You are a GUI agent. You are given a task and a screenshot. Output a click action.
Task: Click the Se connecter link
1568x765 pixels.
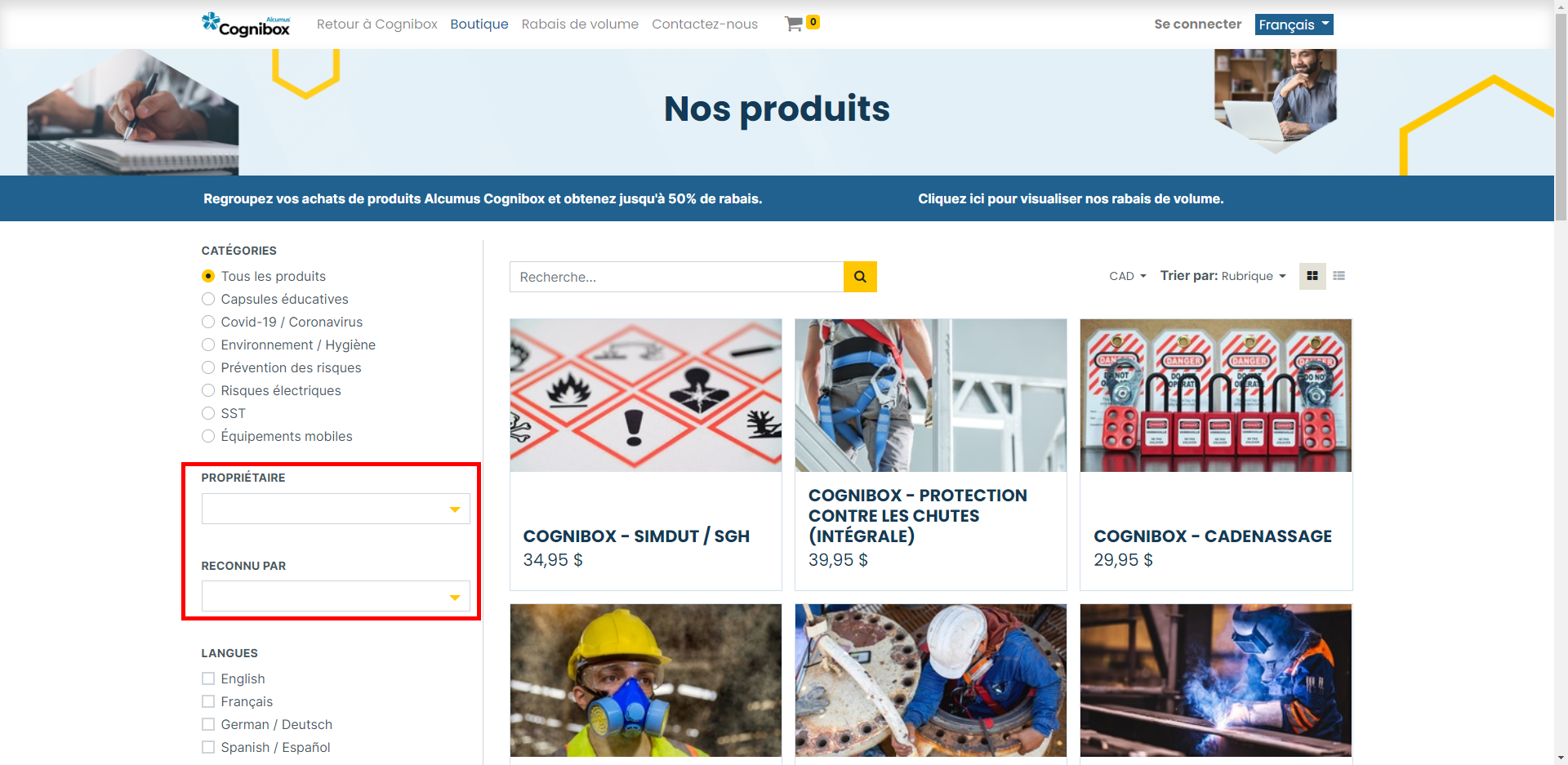1197,24
